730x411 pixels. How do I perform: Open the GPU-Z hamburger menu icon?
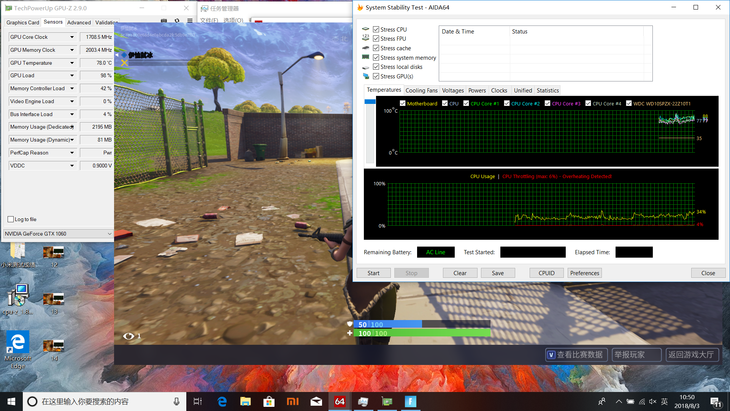tap(189, 21)
